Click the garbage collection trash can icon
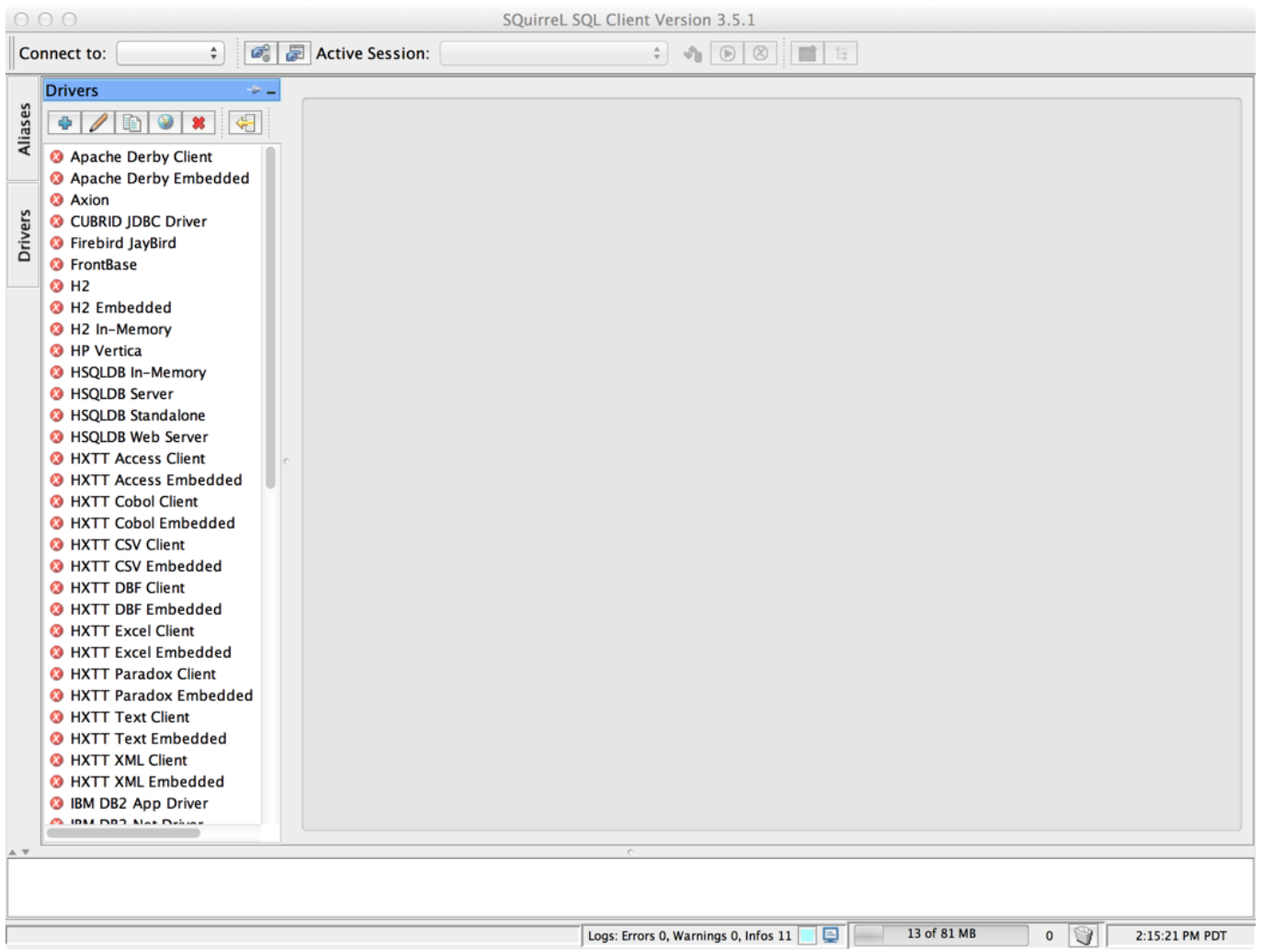 click(x=1084, y=935)
